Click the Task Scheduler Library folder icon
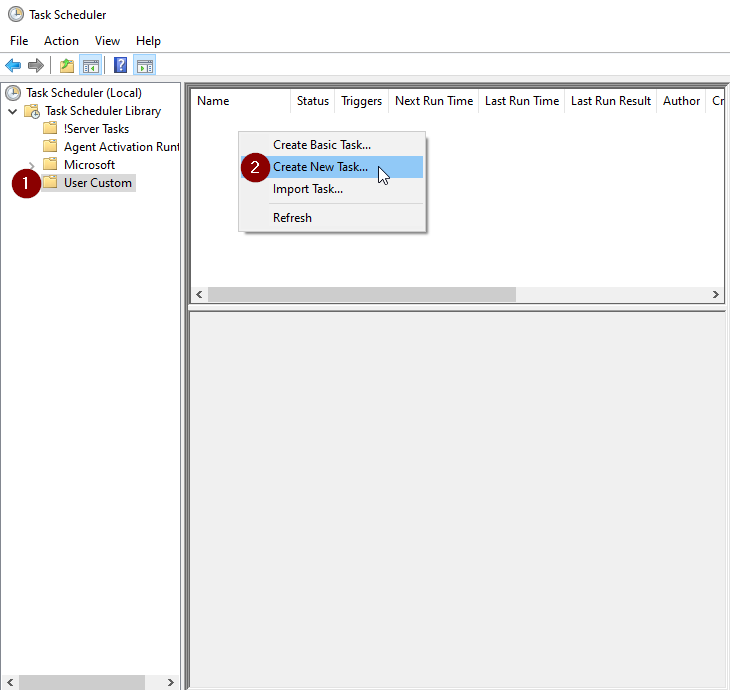Image resolution: width=730 pixels, height=690 pixels. click(x=32, y=111)
